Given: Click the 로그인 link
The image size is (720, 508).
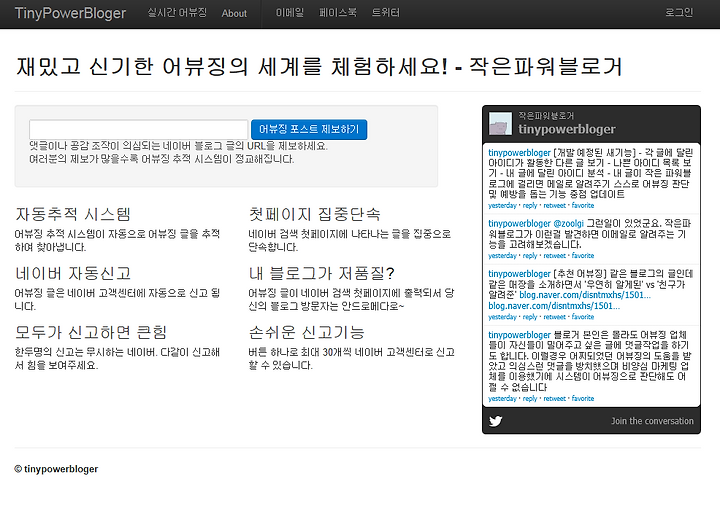Looking at the screenshot, I should pos(679,13).
